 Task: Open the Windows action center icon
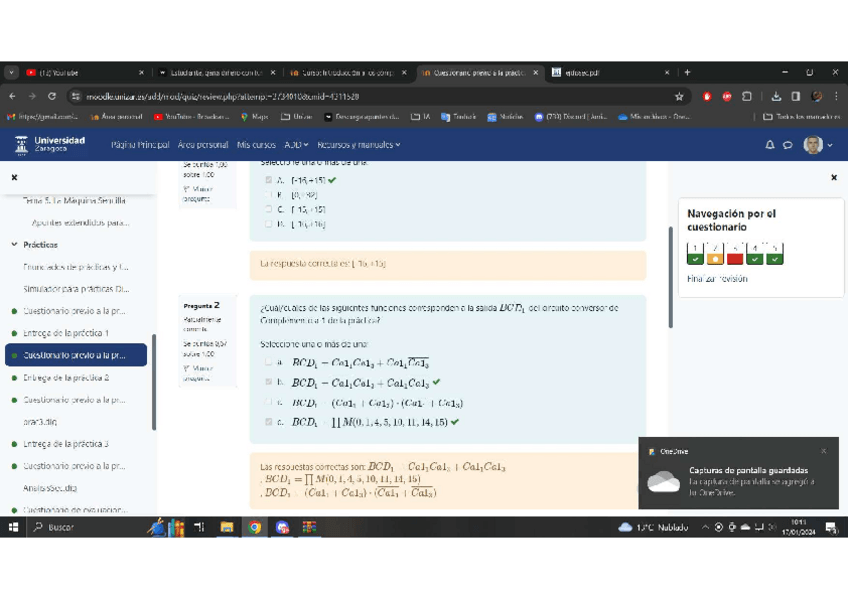tap(831, 528)
